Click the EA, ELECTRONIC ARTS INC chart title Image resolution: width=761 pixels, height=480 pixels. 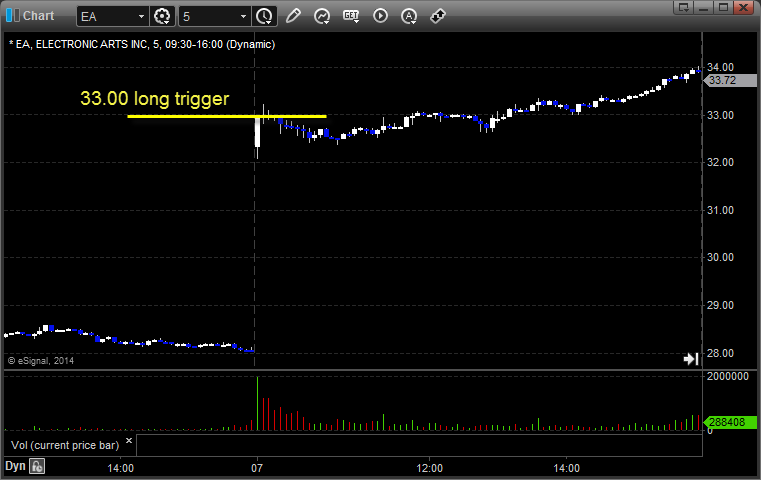[142, 44]
